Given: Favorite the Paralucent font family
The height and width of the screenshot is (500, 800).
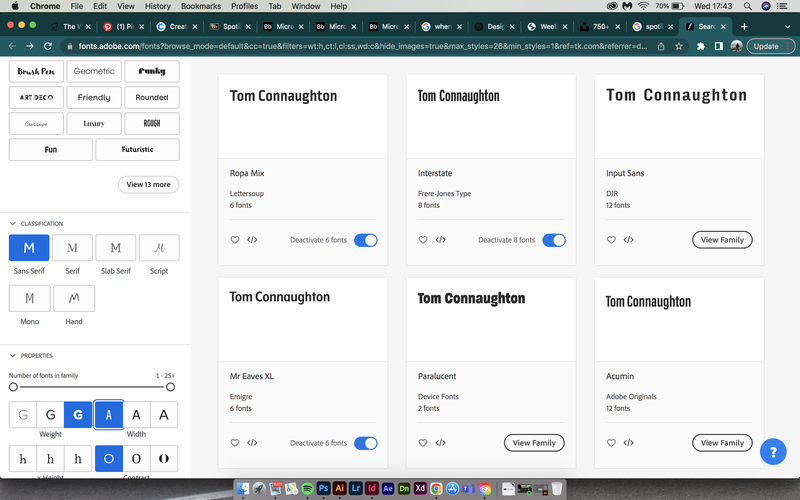Looking at the screenshot, I should click(423, 443).
